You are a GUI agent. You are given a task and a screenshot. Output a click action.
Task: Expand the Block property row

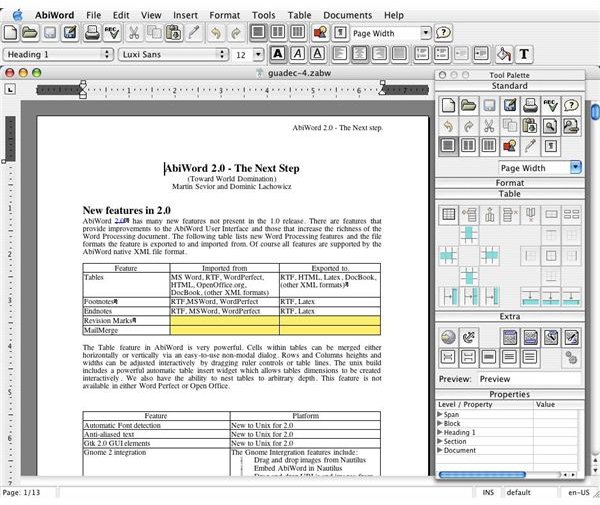click(x=440, y=423)
